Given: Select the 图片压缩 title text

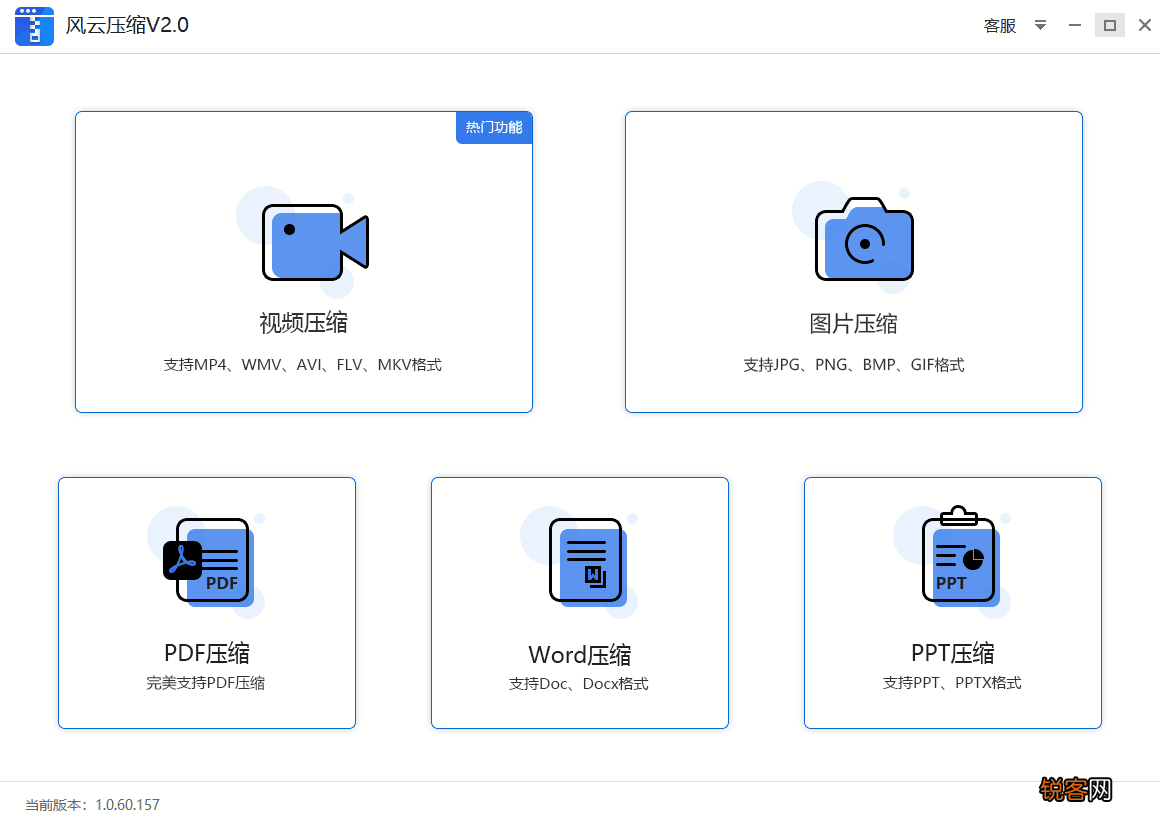Looking at the screenshot, I should pos(853,323).
